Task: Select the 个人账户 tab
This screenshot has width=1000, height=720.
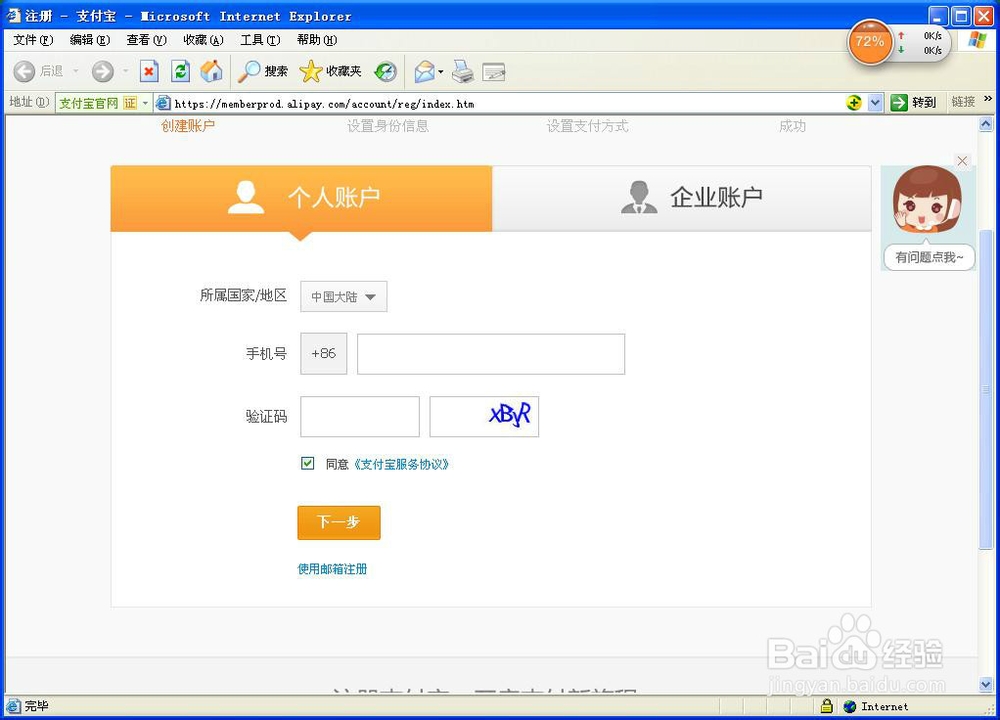Action: [301, 198]
